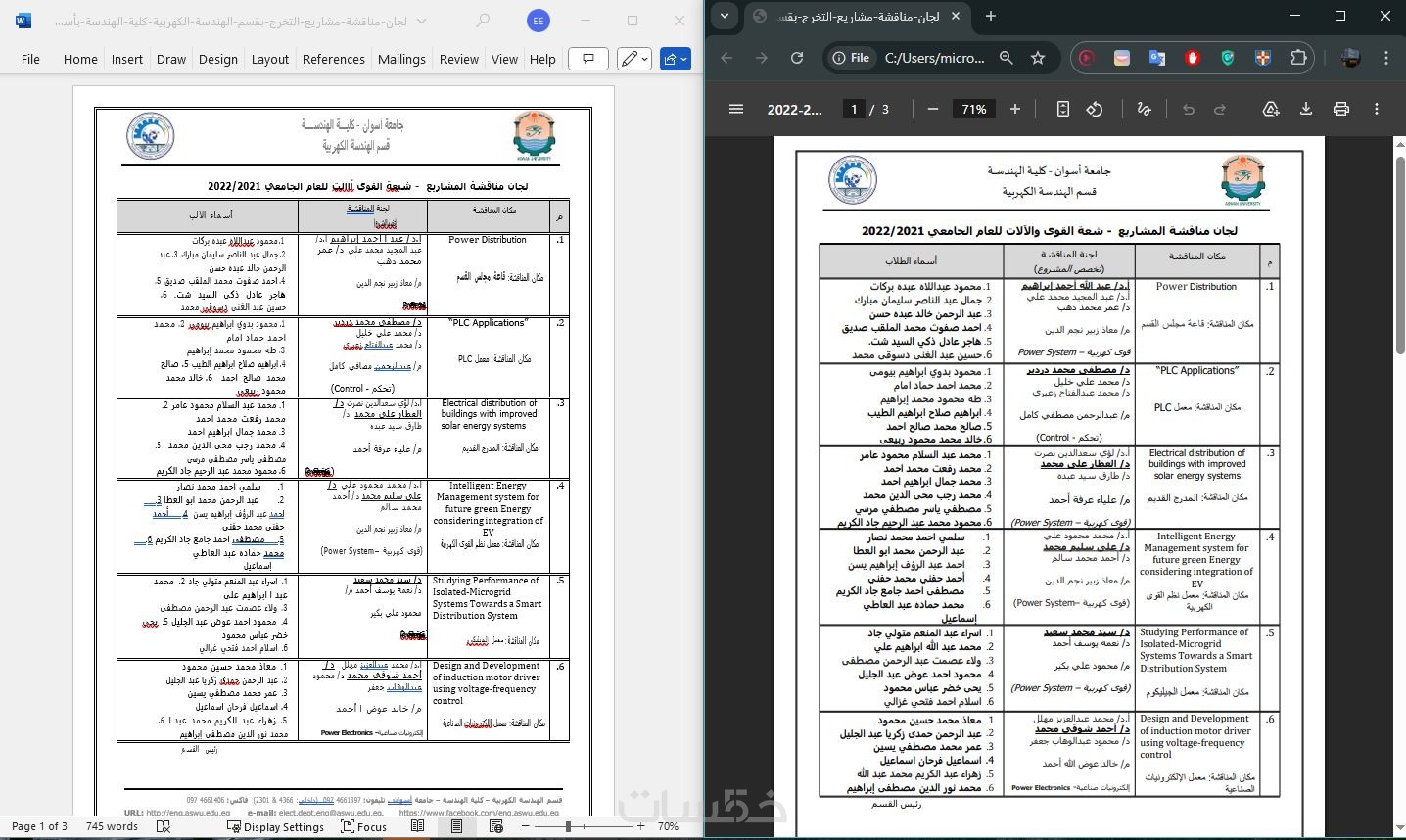Image resolution: width=1406 pixels, height=840 pixels.
Task: Click the Word zoom slider handle
Action: [x=568, y=826]
